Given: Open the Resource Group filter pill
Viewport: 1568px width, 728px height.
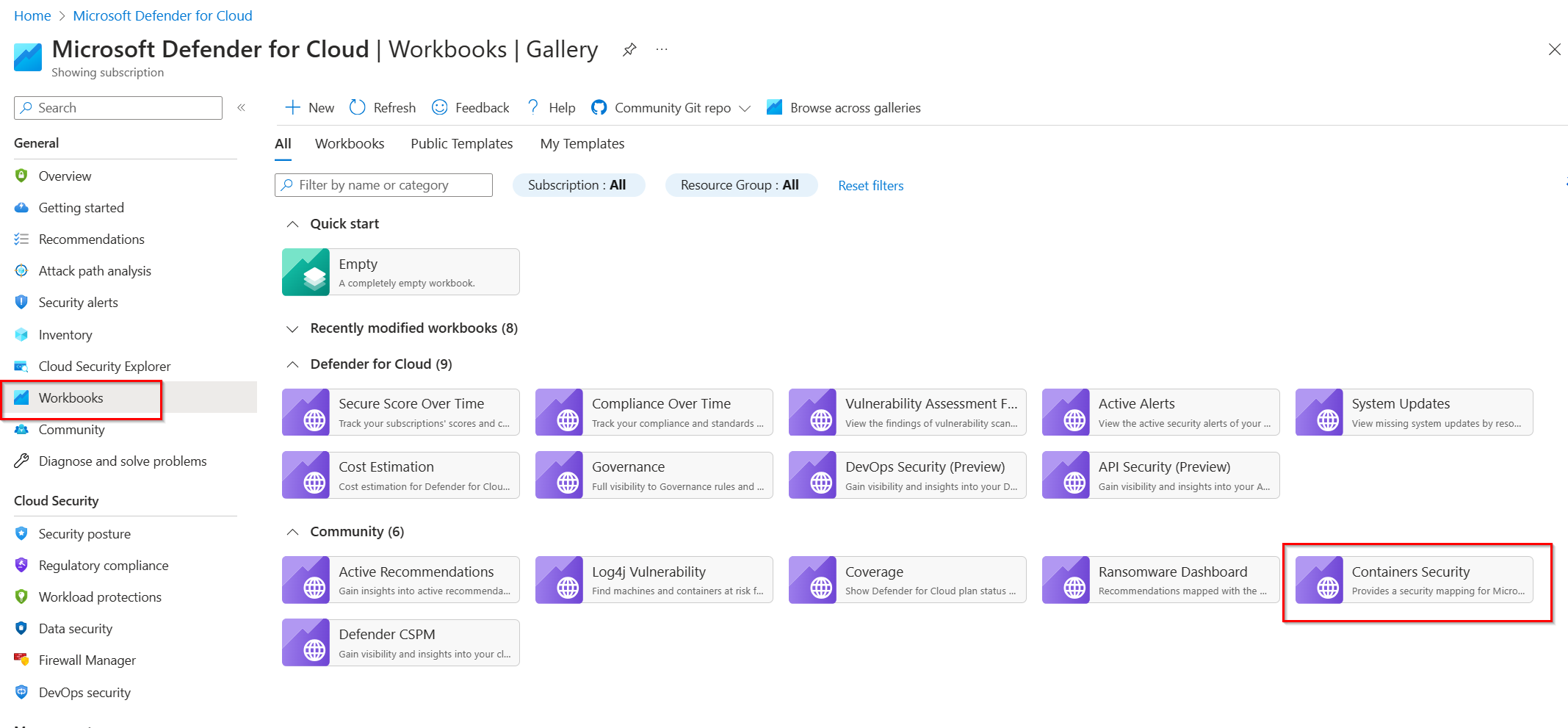Looking at the screenshot, I should [x=741, y=185].
